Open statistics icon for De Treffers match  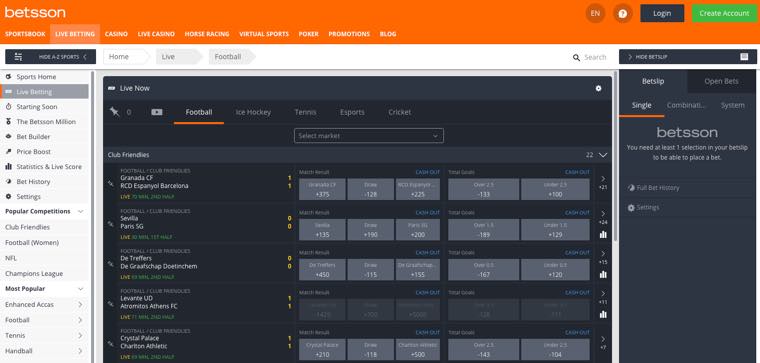603,274
